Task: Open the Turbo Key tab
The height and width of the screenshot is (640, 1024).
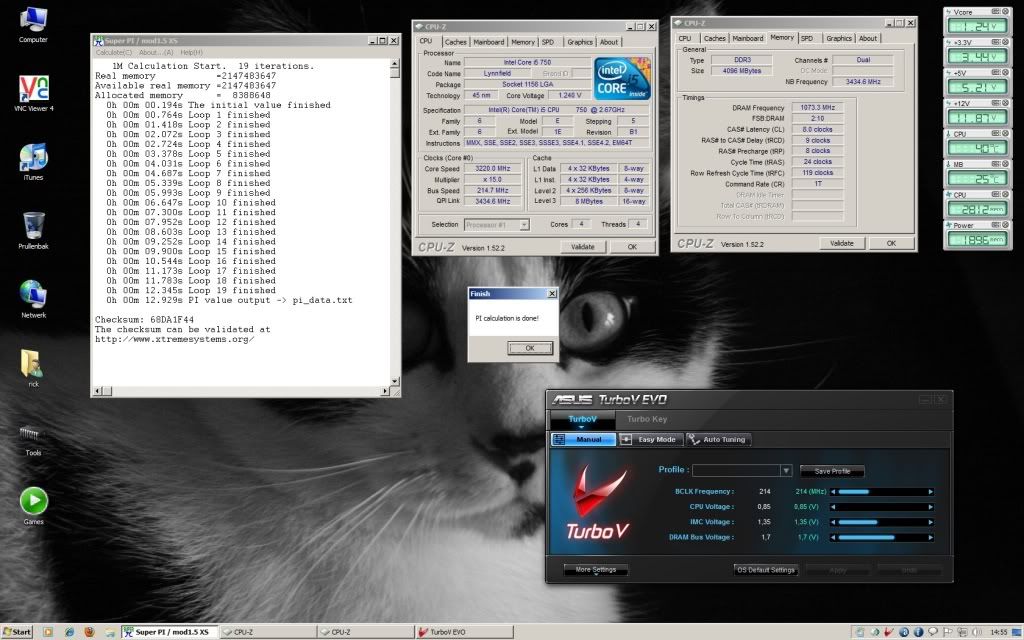Action: [x=647, y=419]
